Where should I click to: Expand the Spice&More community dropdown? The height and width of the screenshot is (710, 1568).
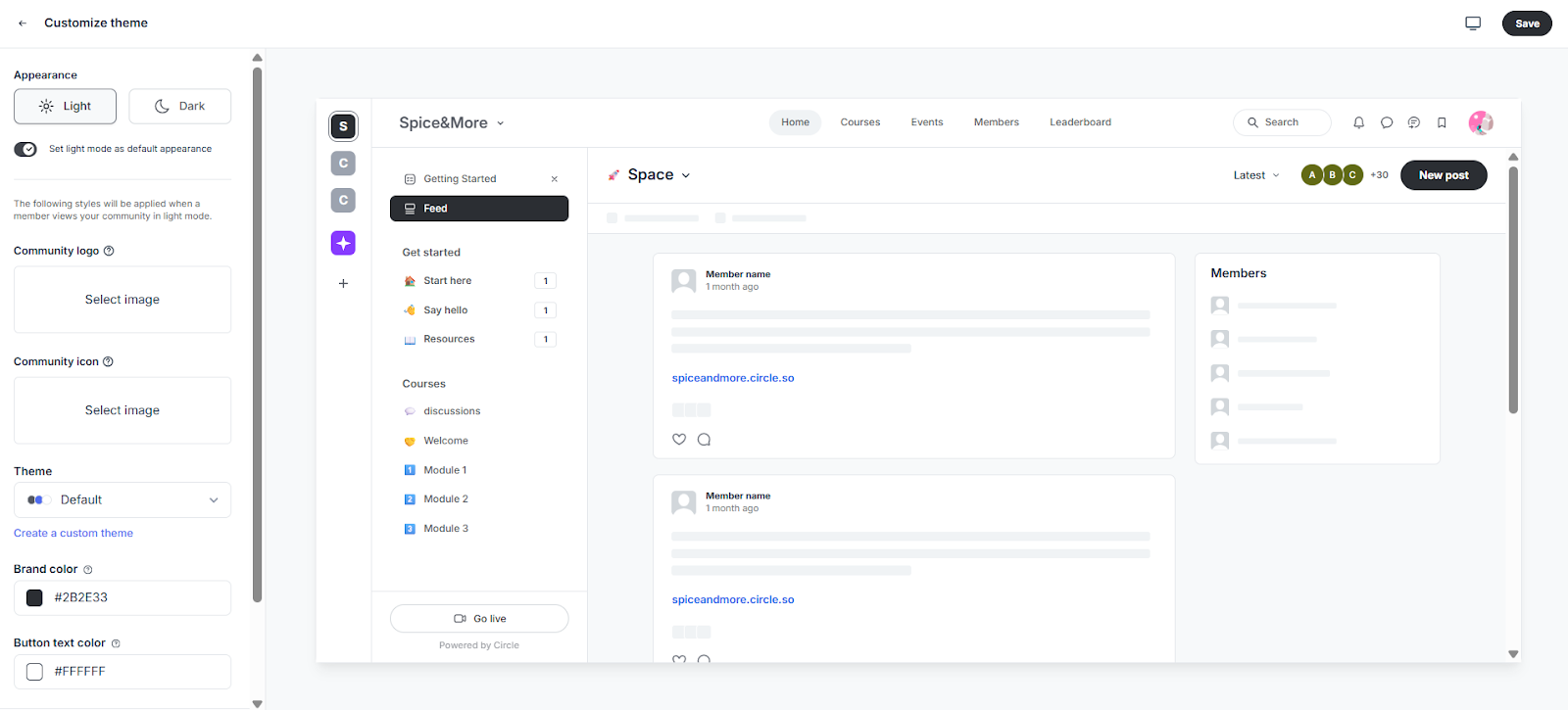tap(452, 122)
